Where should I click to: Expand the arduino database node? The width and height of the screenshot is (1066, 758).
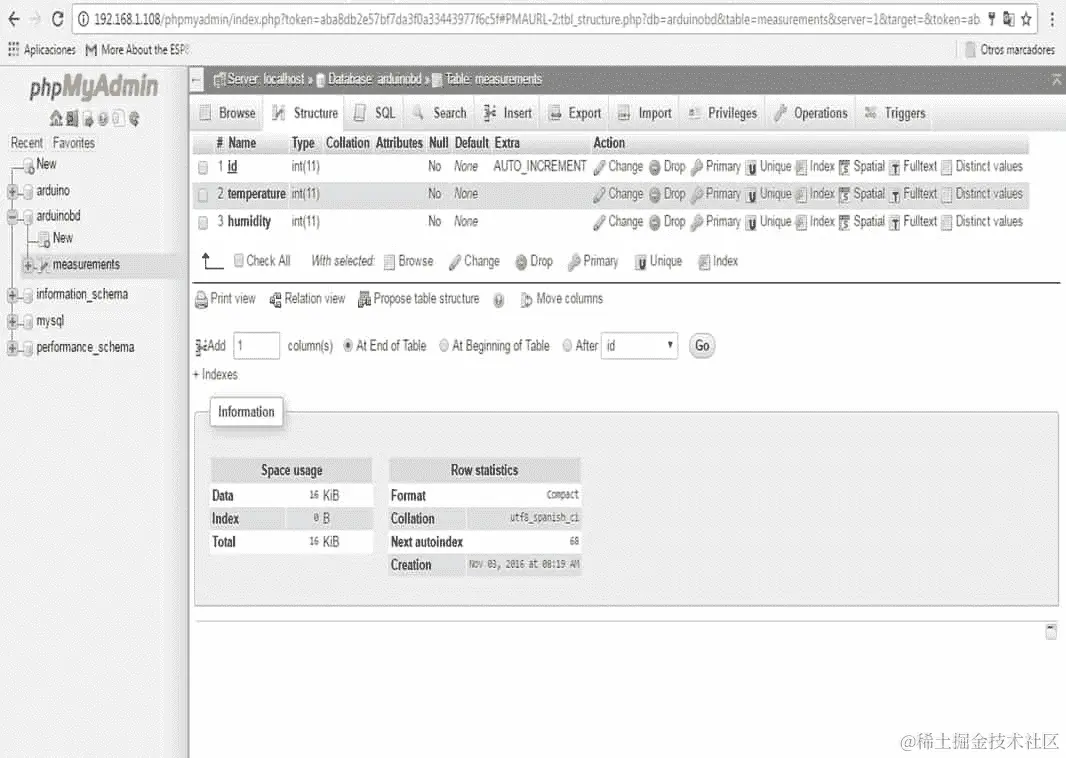12,192
